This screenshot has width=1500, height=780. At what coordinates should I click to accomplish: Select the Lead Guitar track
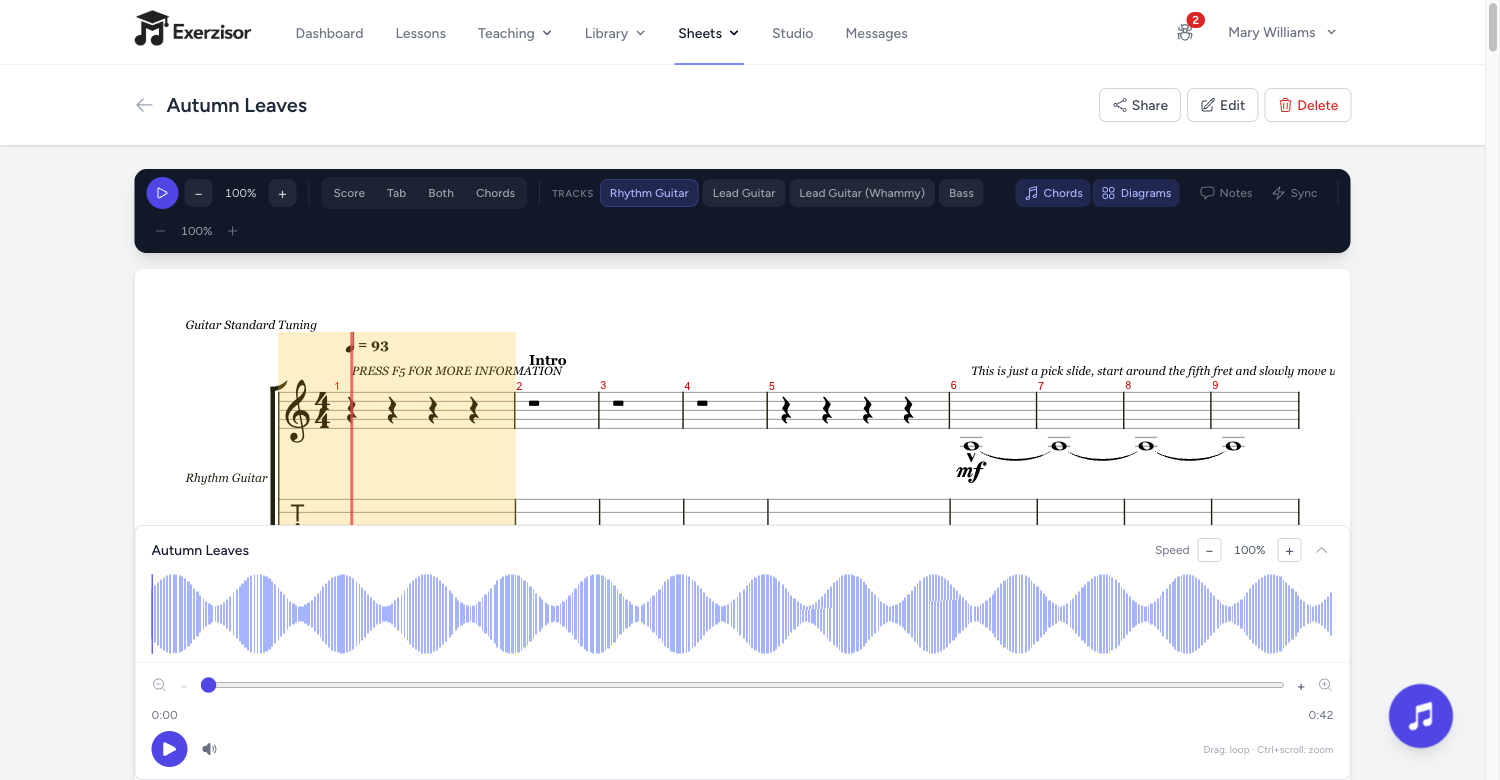click(x=744, y=193)
